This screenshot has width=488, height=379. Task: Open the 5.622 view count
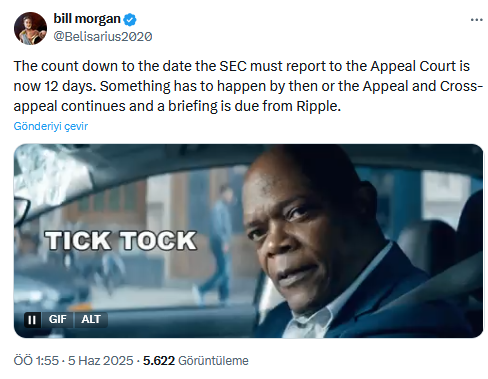click(159, 361)
